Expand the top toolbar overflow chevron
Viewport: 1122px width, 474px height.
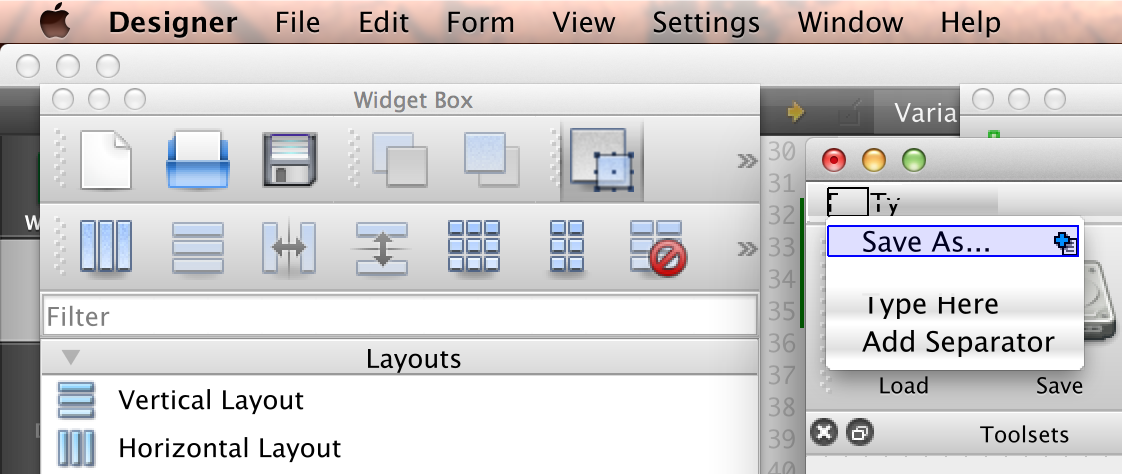[745, 161]
